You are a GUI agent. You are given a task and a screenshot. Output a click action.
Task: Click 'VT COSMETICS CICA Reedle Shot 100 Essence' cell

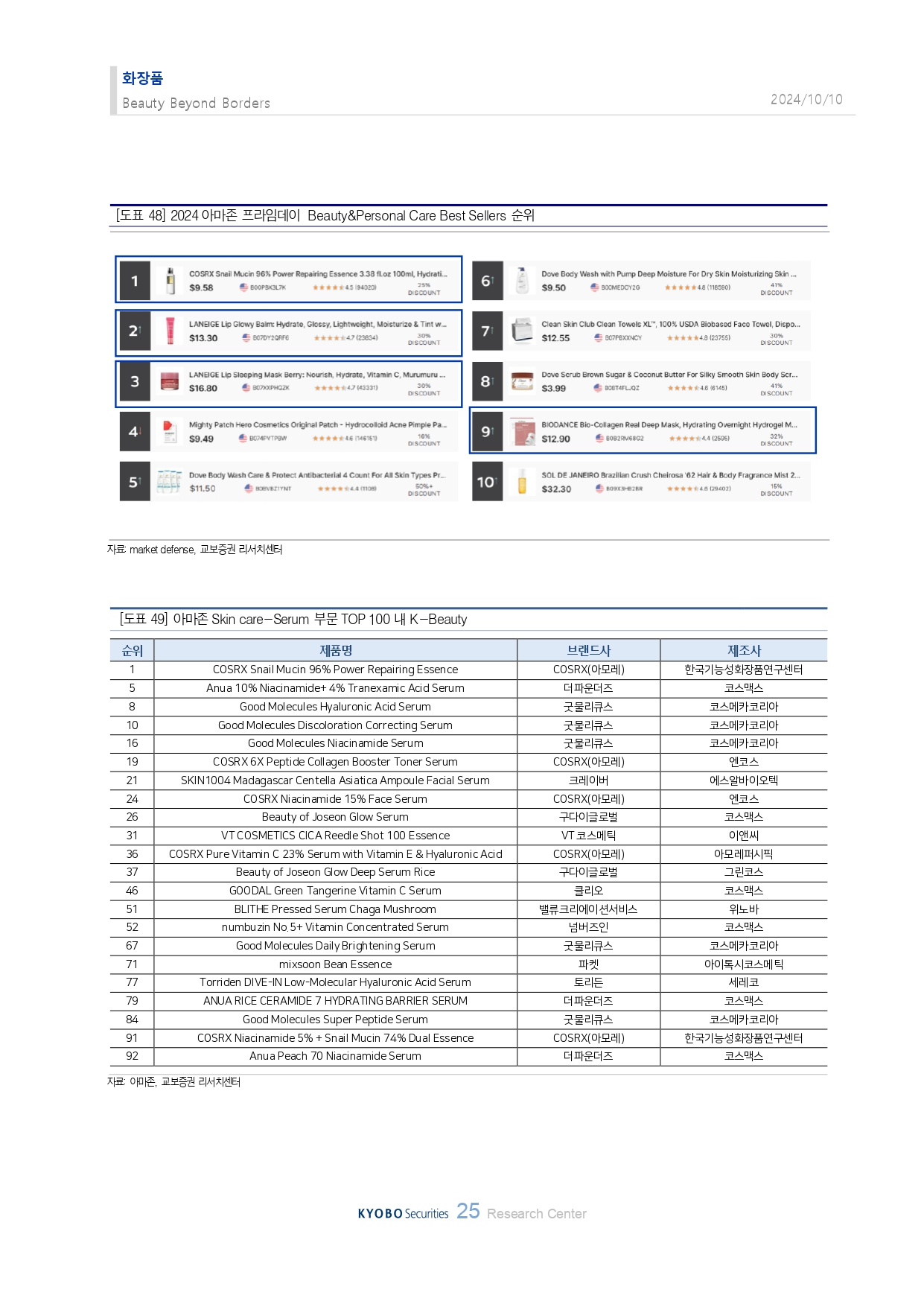click(336, 836)
